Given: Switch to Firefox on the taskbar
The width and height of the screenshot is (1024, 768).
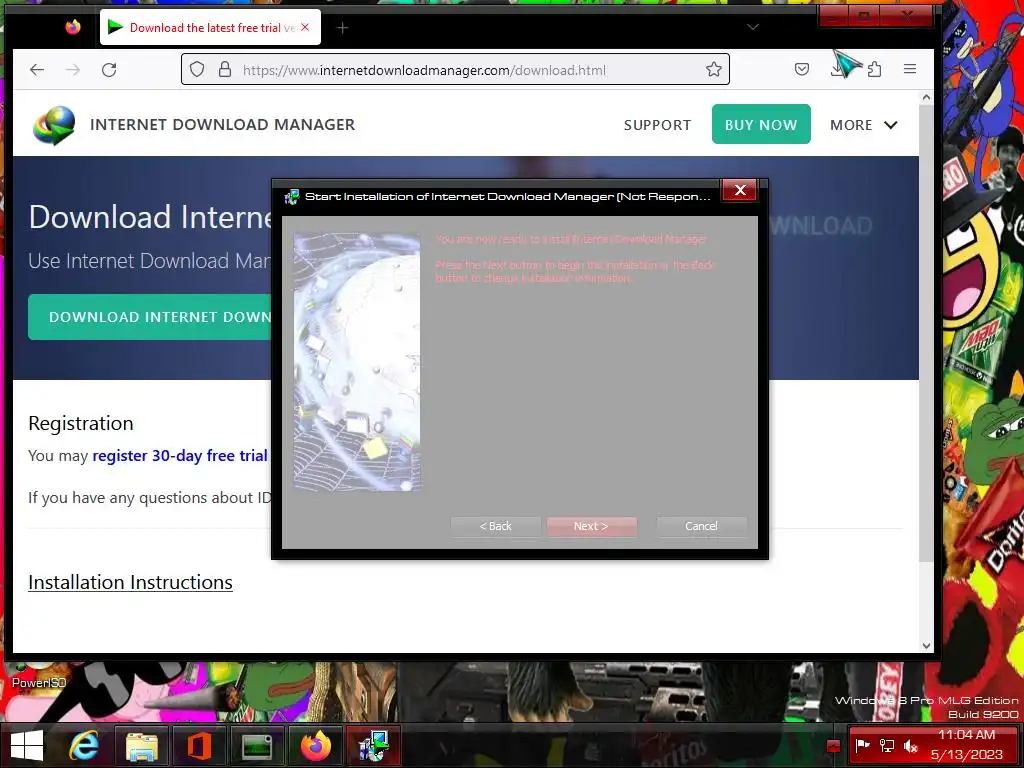Looking at the screenshot, I should (x=315, y=745).
